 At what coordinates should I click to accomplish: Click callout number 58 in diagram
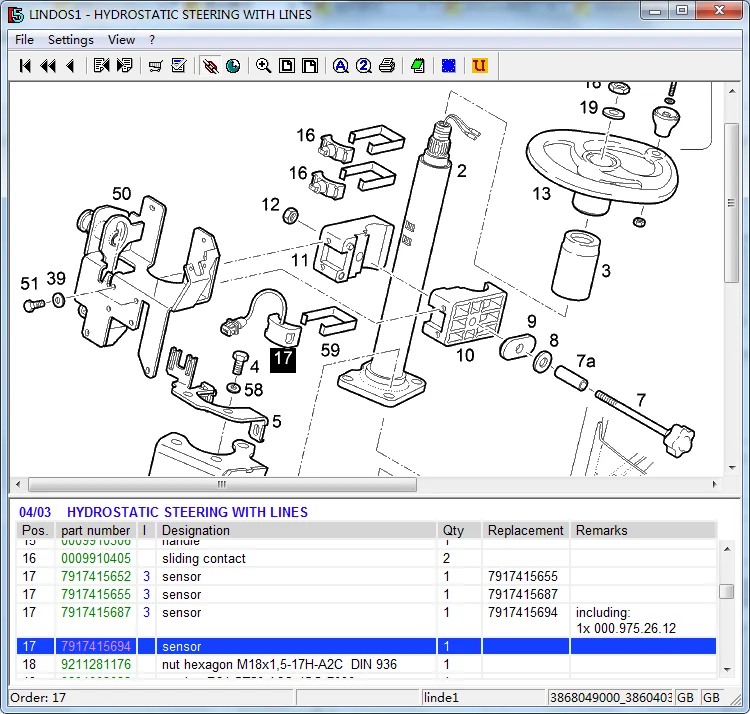pyautogui.click(x=254, y=390)
